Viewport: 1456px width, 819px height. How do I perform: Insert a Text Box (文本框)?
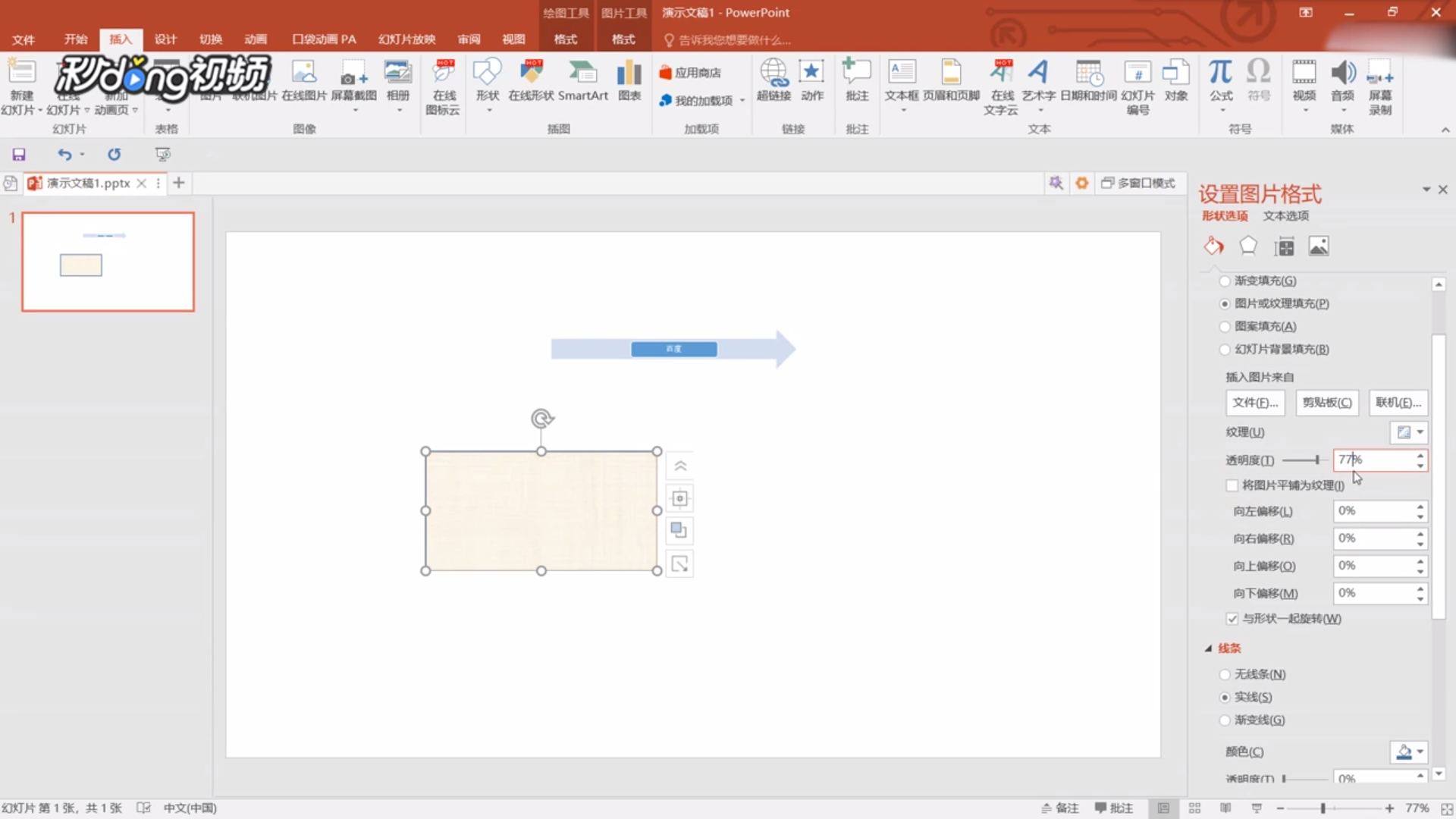pyautogui.click(x=902, y=74)
